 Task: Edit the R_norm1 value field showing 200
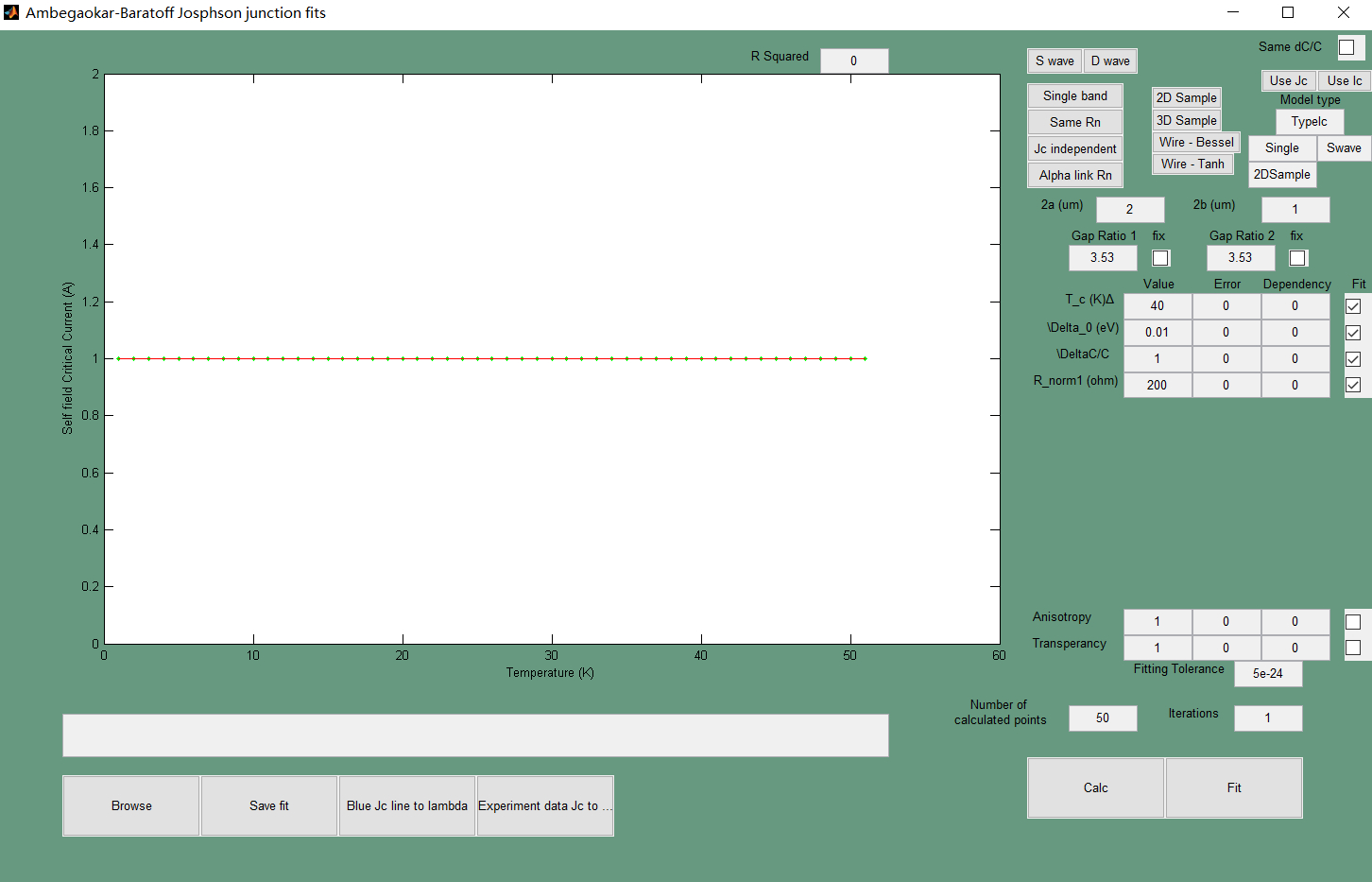pos(1158,386)
